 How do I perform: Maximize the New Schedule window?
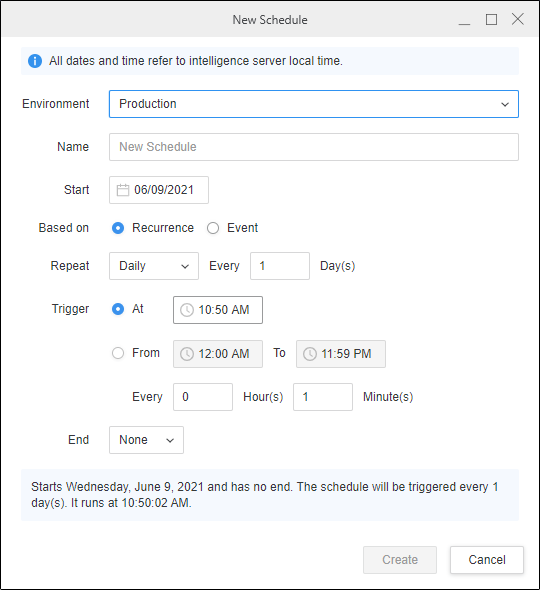click(491, 19)
